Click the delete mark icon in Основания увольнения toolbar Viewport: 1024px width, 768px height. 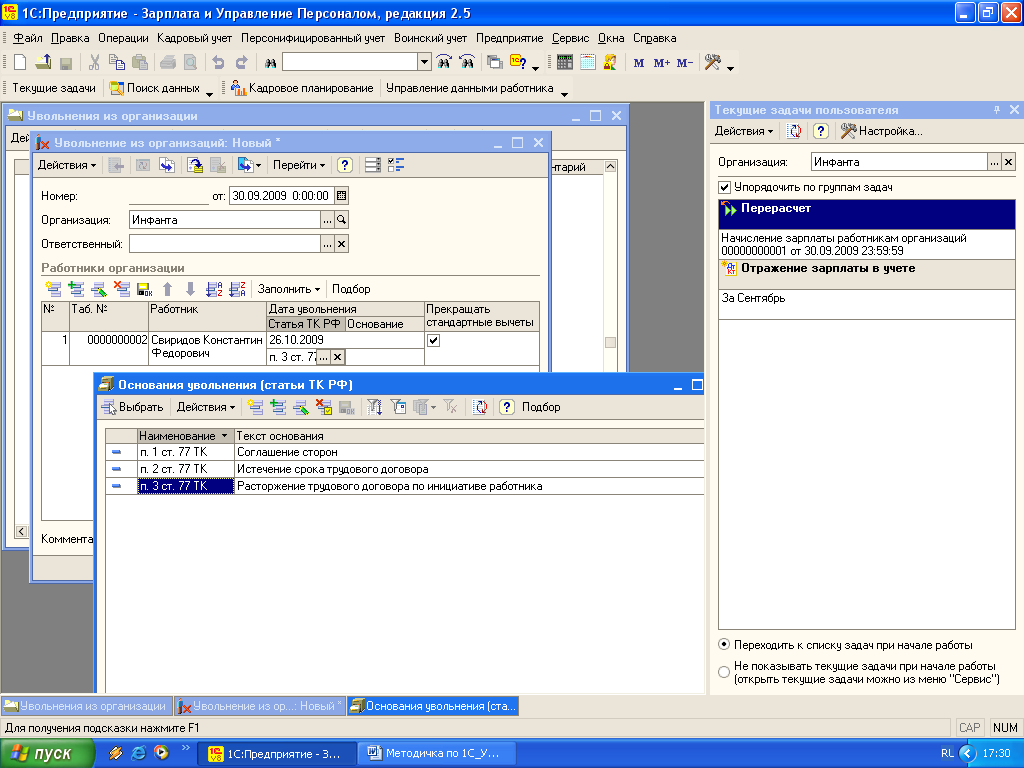pyautogui.click(x=323, y=407)
